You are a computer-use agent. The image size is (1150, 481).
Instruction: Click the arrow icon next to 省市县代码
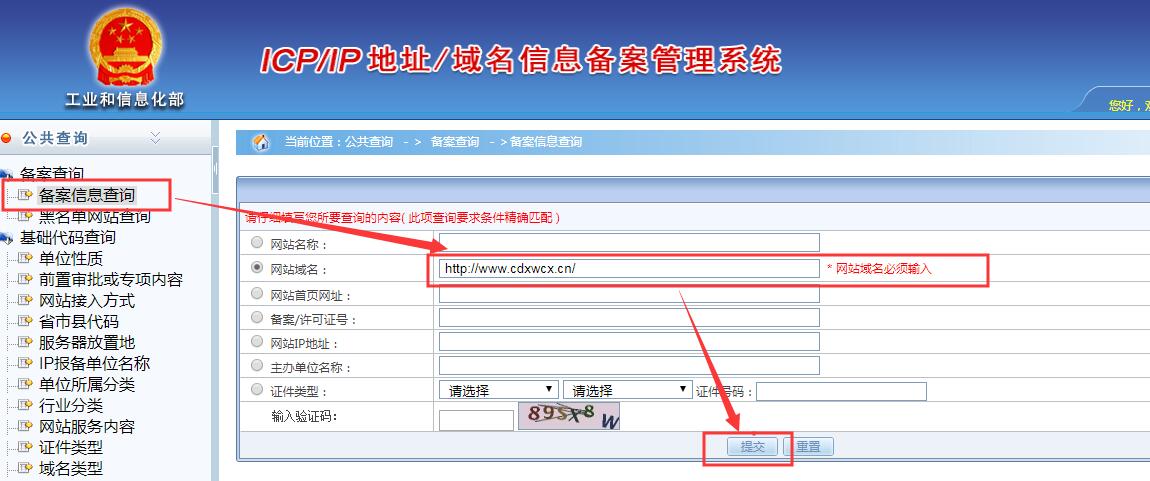[x=26, y=322]
